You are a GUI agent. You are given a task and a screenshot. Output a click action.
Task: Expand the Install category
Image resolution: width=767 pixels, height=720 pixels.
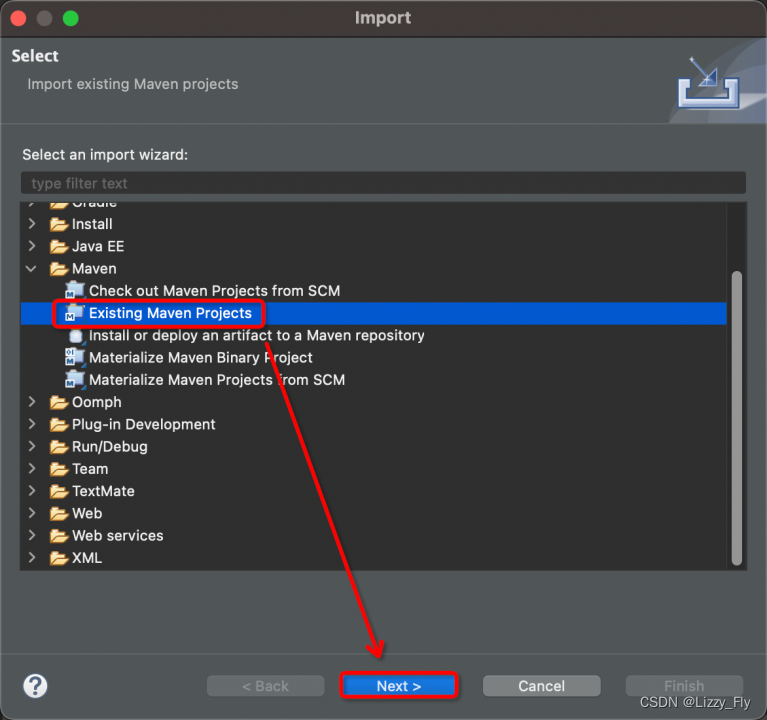click(x=32, y=224)
